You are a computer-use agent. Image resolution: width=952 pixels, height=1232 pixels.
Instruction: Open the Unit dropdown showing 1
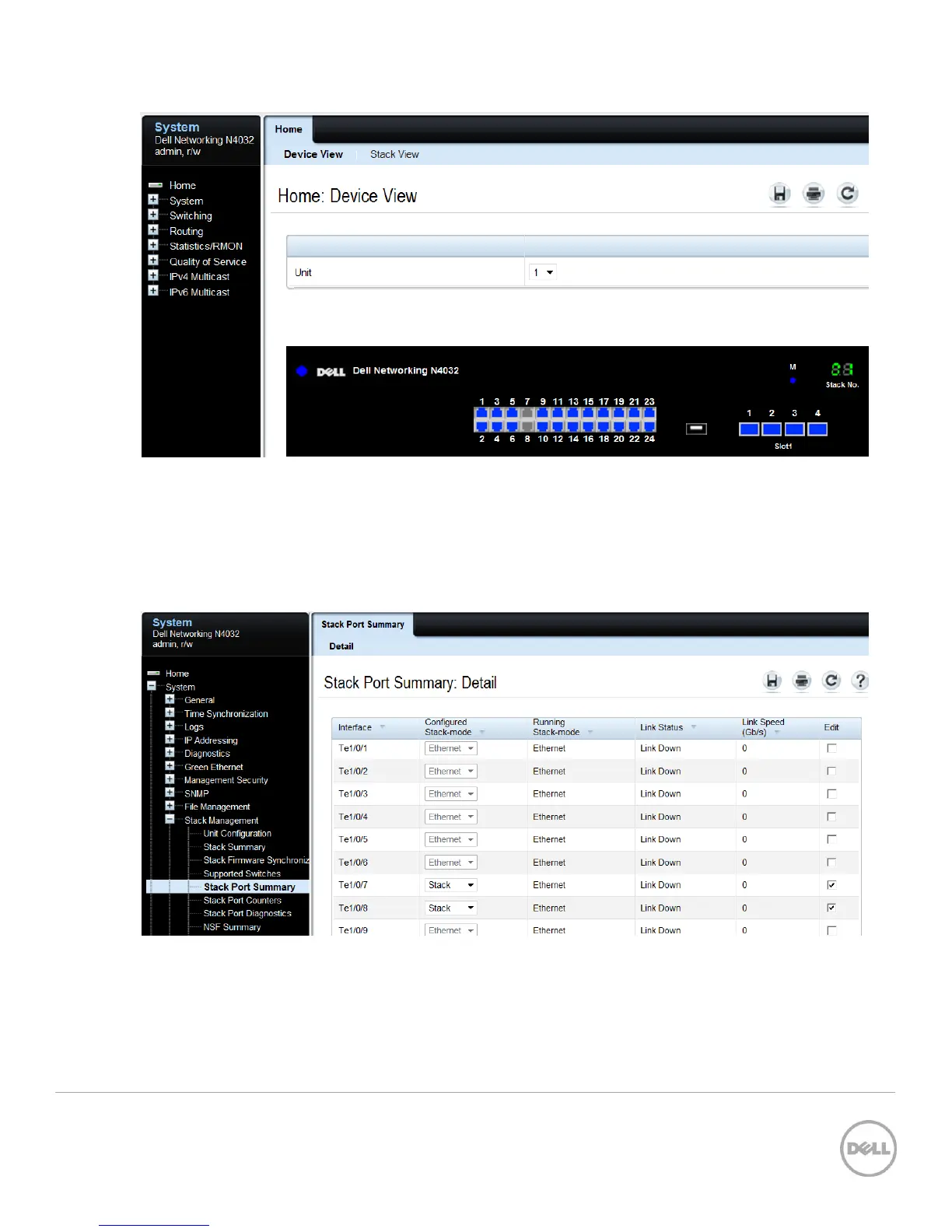tap(543, 272)
